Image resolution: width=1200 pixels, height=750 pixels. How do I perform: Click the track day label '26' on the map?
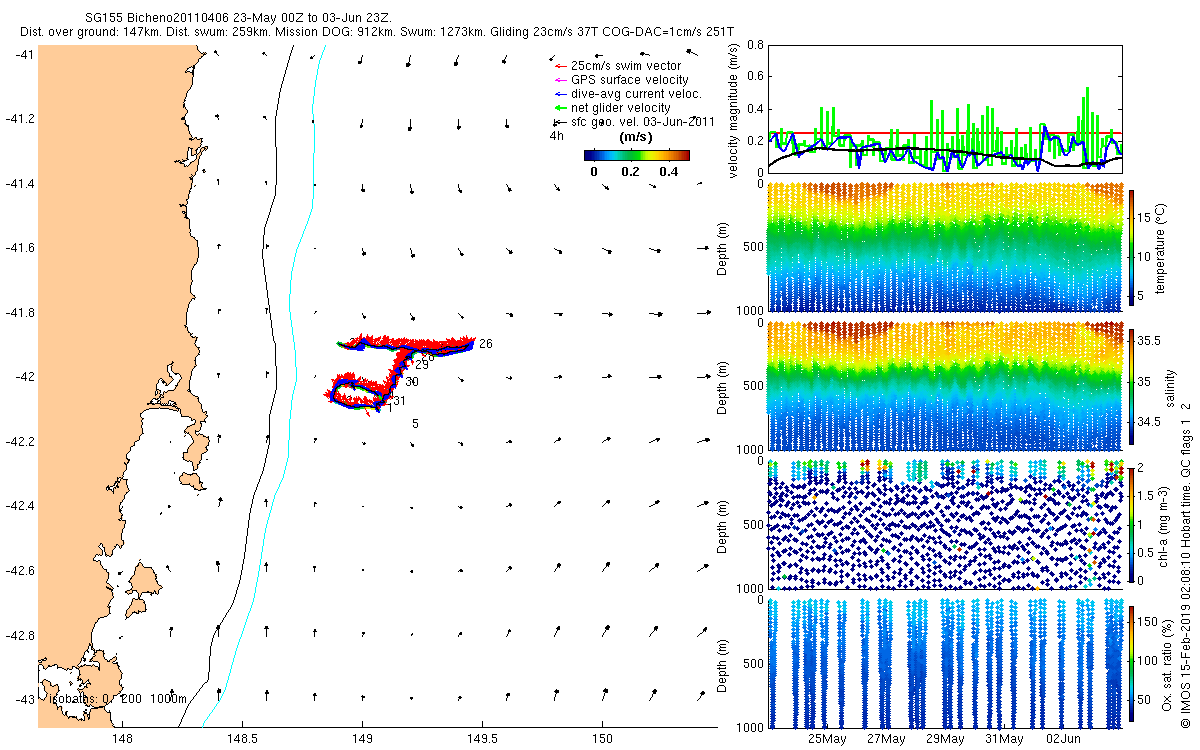(486, 344)
